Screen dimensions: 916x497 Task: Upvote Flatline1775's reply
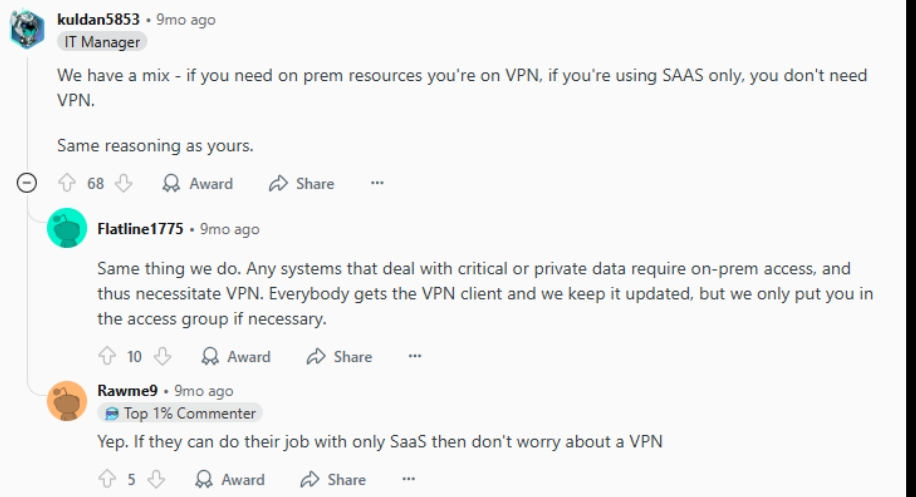[107, 356]
